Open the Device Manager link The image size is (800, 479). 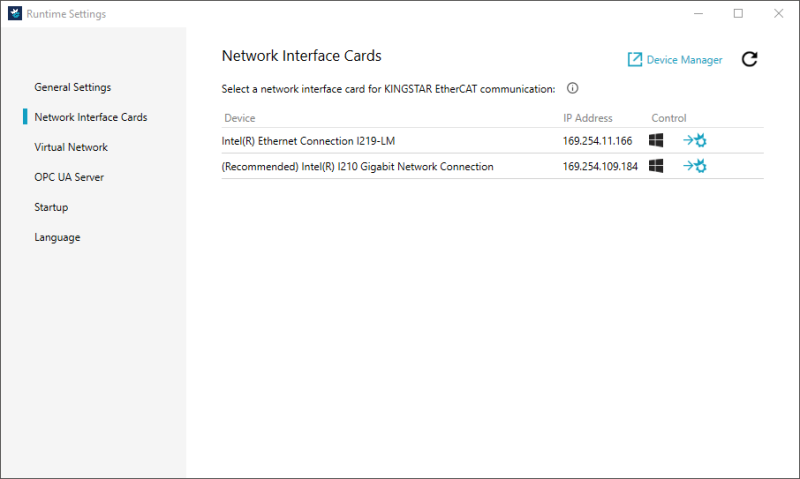tap(675, 60)
